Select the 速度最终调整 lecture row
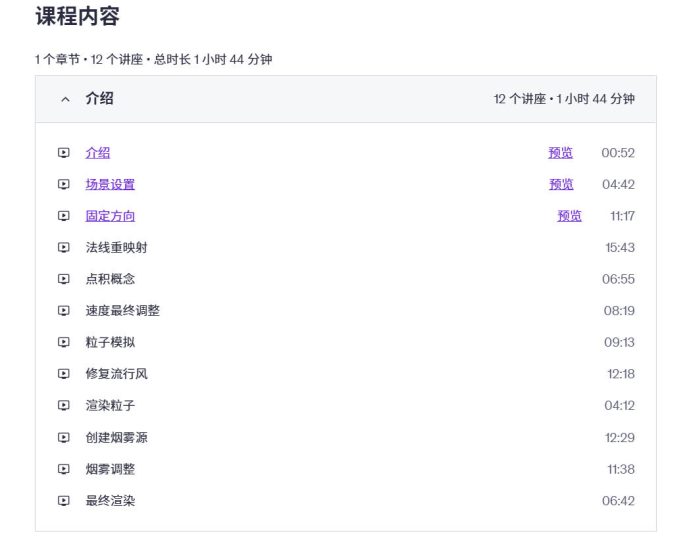Viewport: 689px width, 550px height. click(346, 311)
